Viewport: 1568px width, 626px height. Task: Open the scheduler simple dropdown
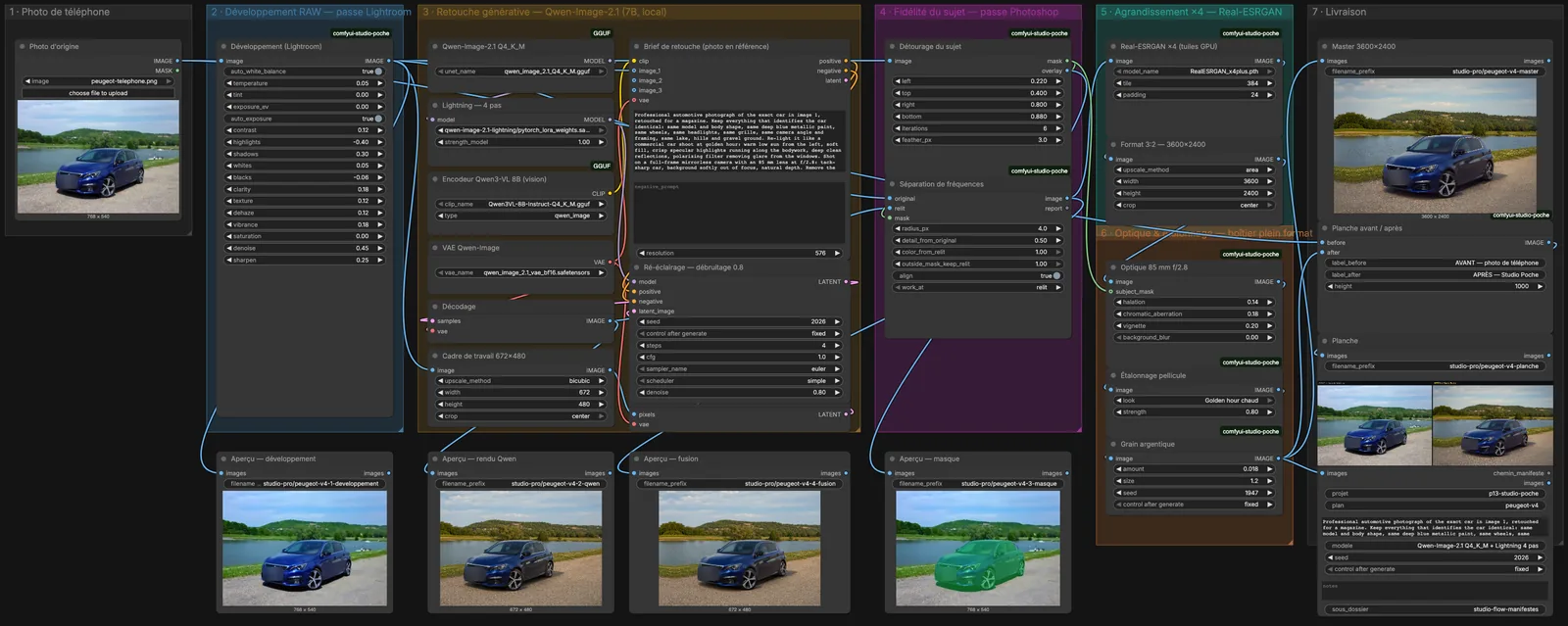pyautogui.click(x=740, y=381)
